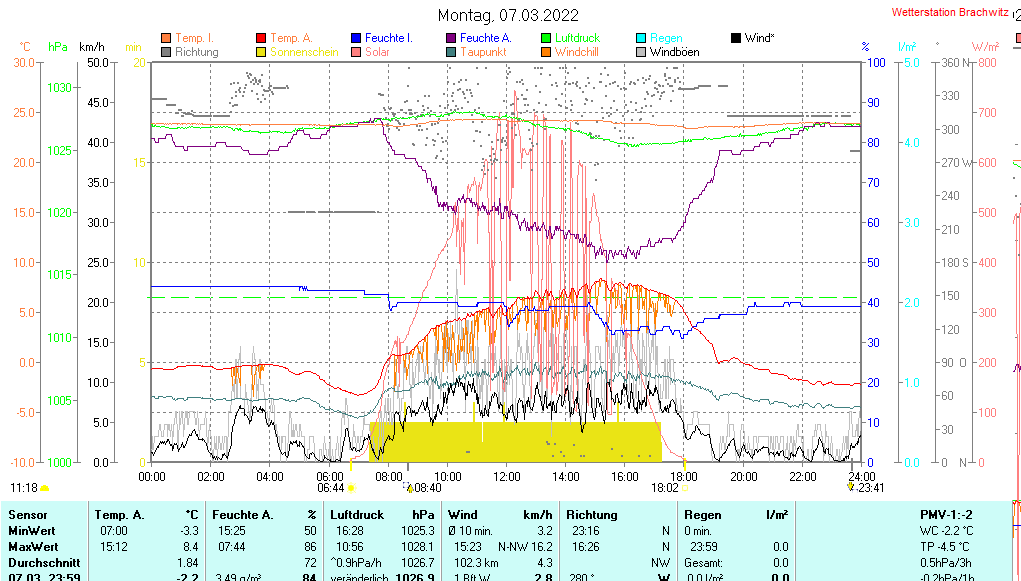The width and height of the screenshot is (1021, 581).
Task: Click the Luftdruck column header in table
Action: 360,514
